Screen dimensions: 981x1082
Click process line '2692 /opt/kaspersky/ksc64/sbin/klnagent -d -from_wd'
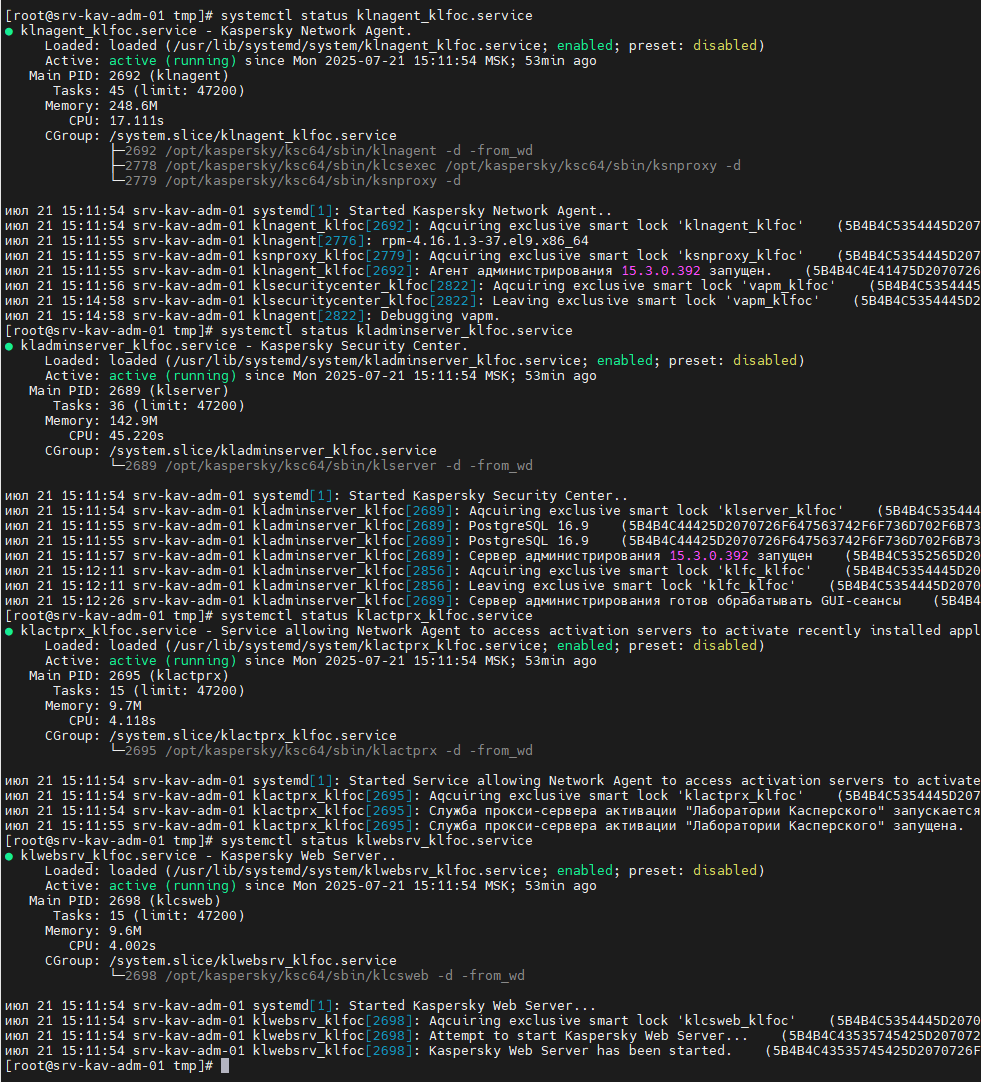[328, 150]
